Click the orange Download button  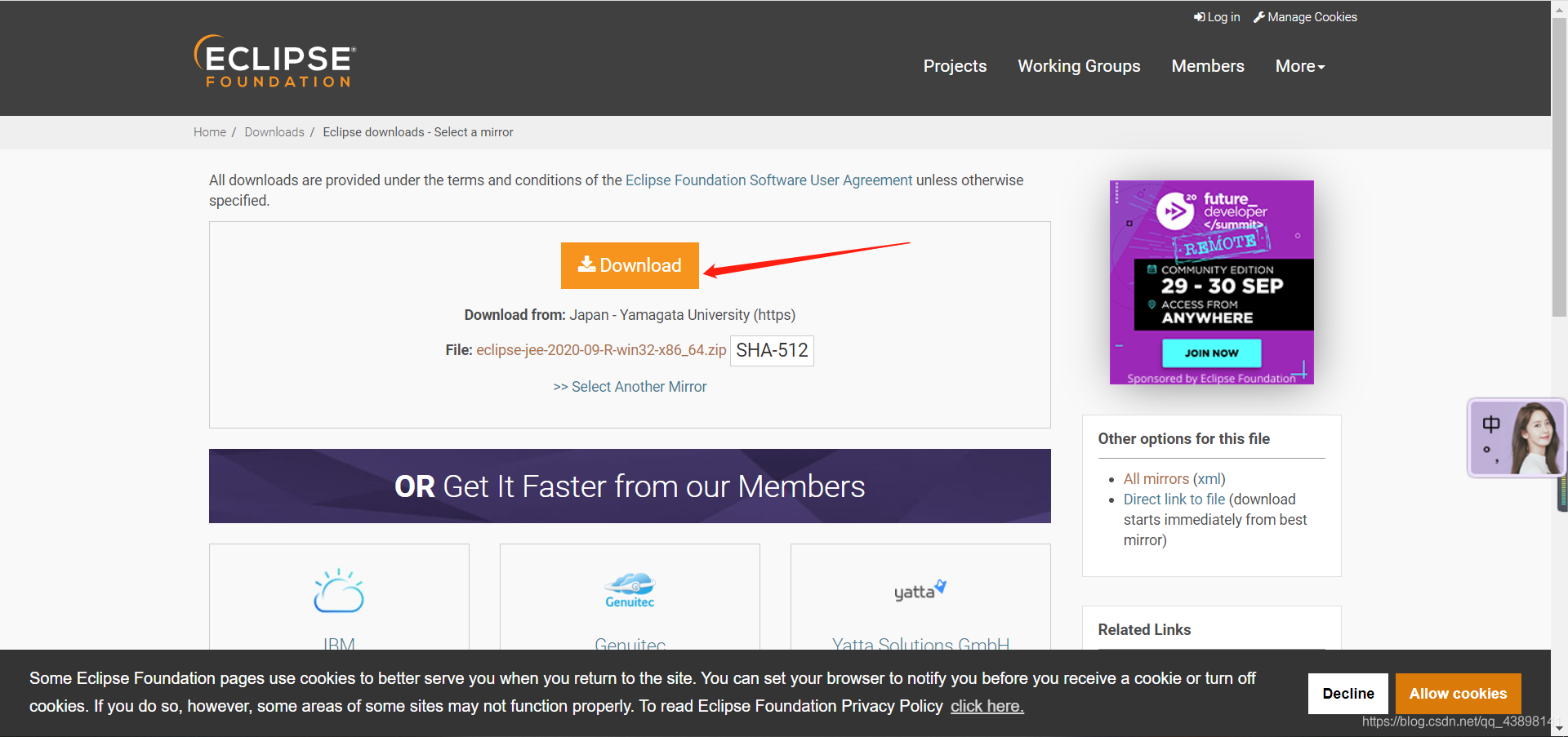tap(630, 265)
